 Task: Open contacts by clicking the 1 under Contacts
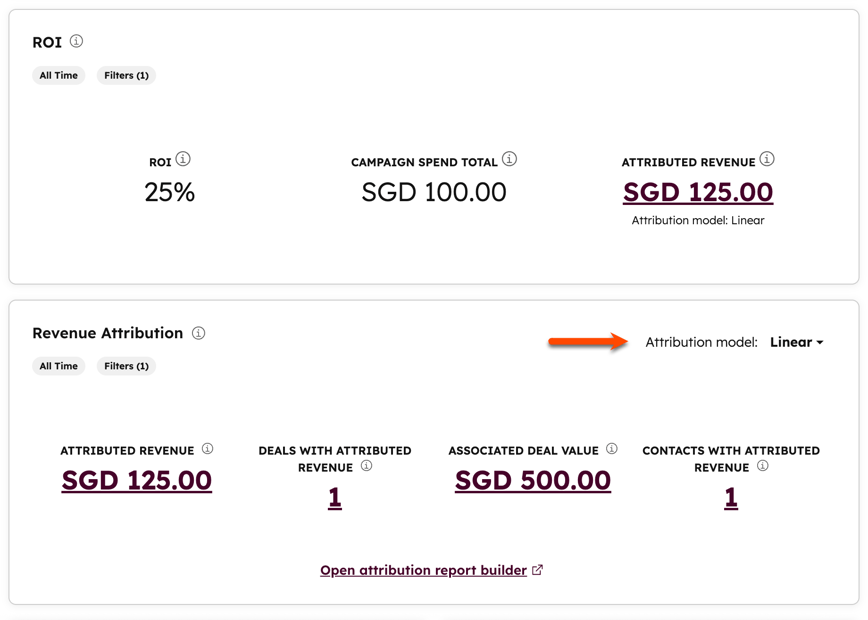pos(730,496)
